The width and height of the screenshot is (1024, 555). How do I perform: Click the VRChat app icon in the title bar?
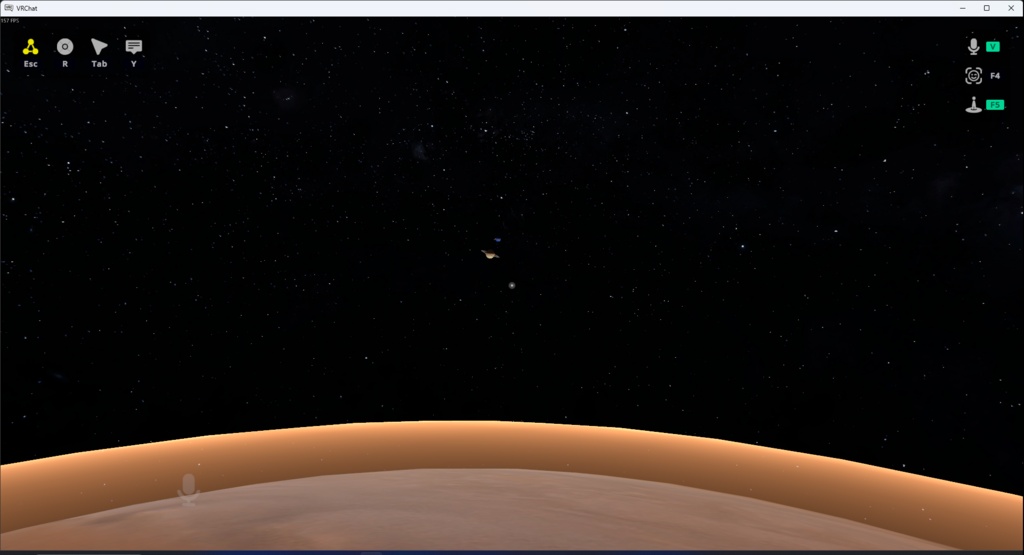click(8, 8)
